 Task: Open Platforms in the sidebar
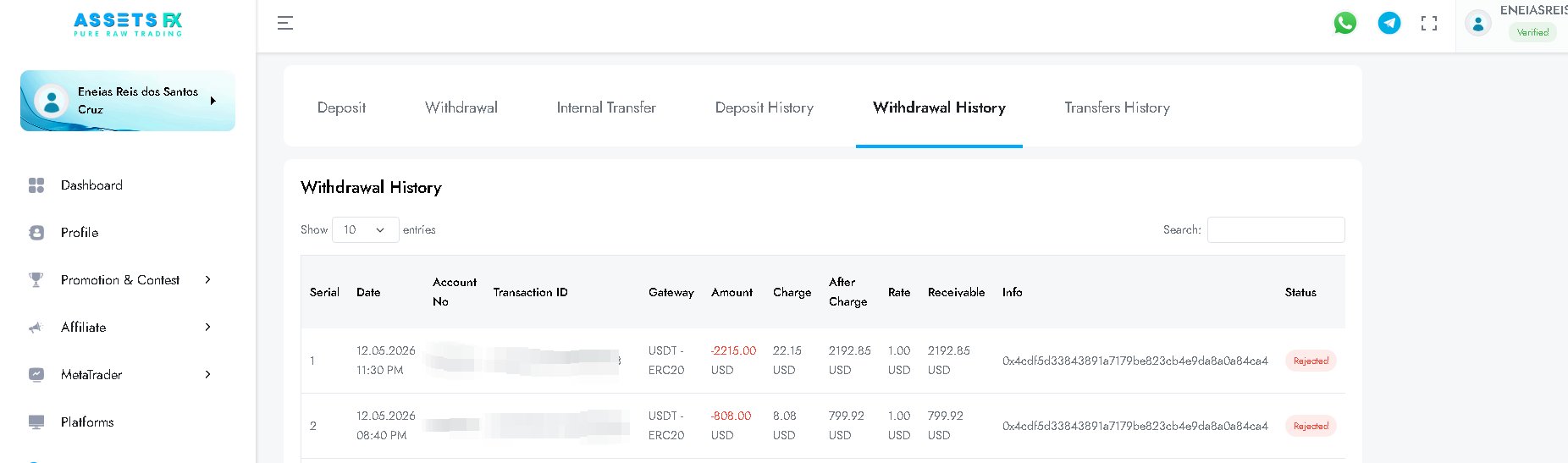pos(87,422)
